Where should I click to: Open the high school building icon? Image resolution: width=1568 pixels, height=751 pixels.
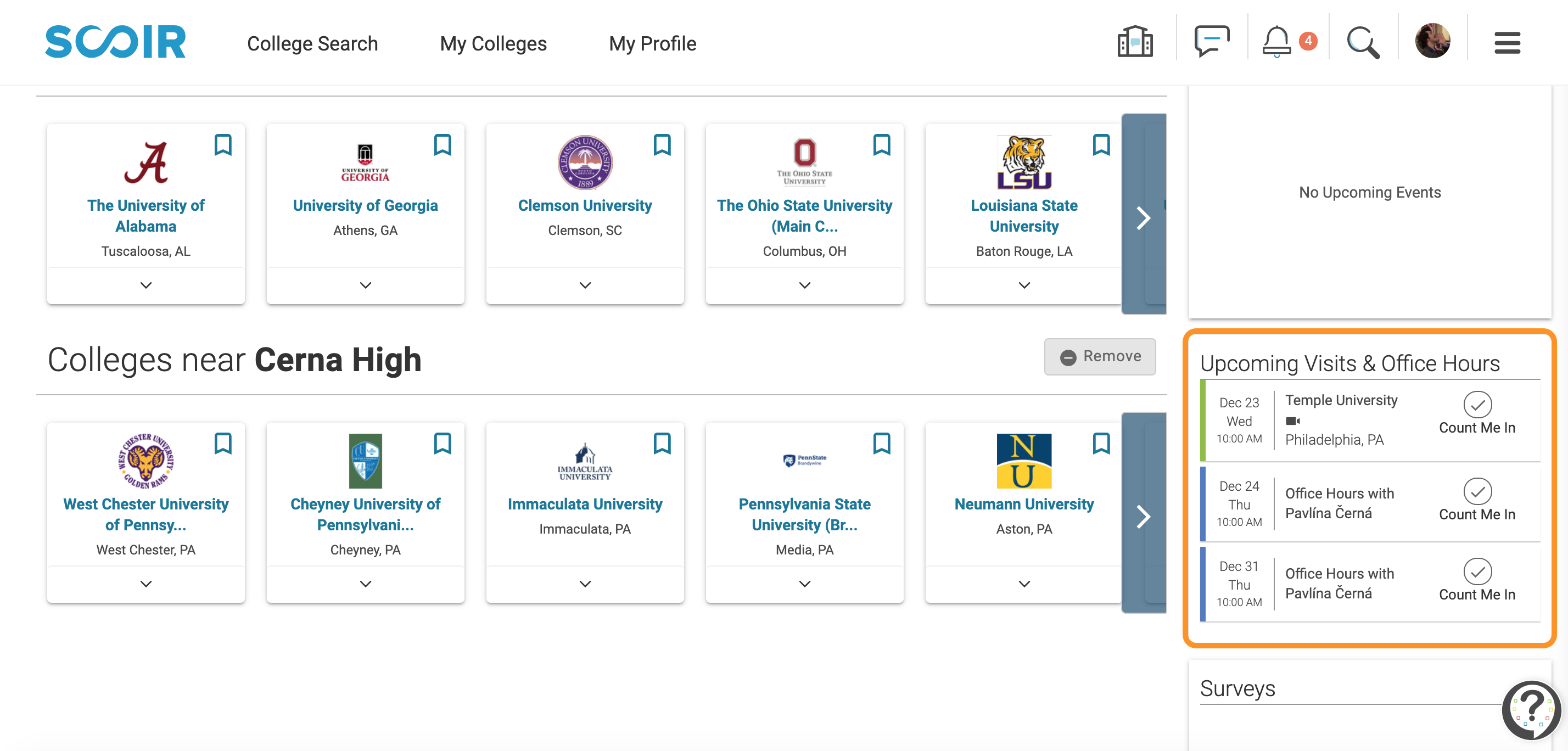pyautogui.click(x=1135, y=42)
